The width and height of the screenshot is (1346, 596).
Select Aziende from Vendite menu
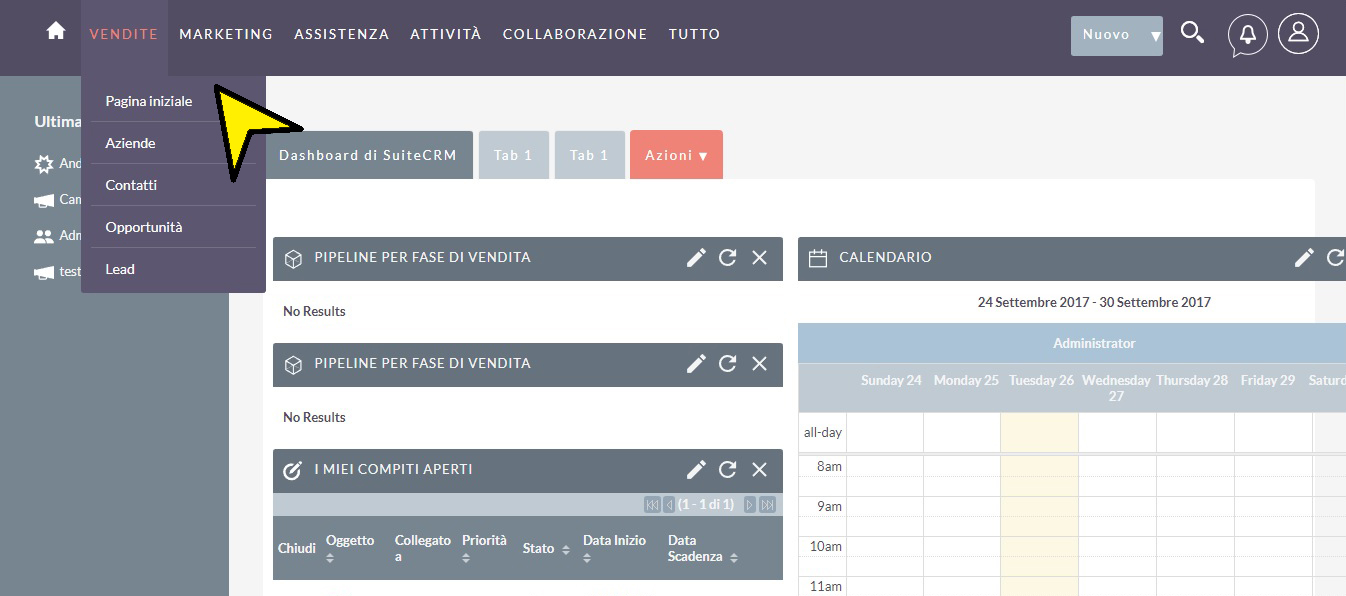pos(131,143)
